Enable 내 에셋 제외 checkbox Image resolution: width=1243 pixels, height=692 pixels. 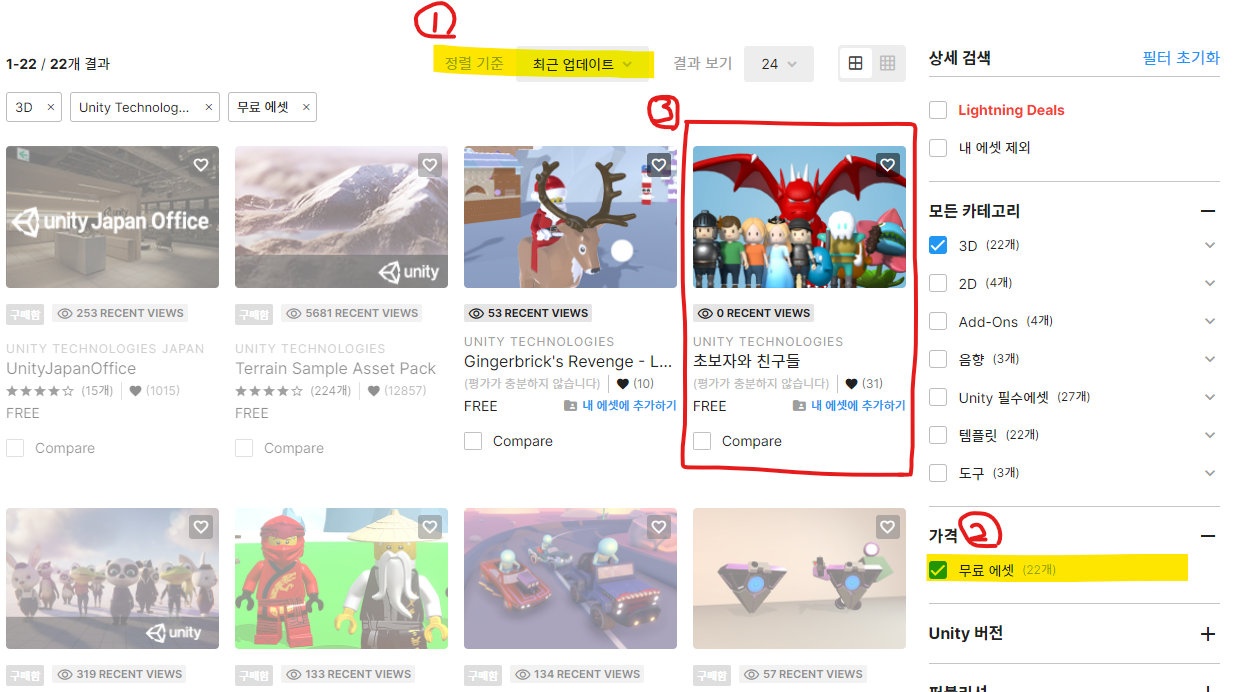938,148
